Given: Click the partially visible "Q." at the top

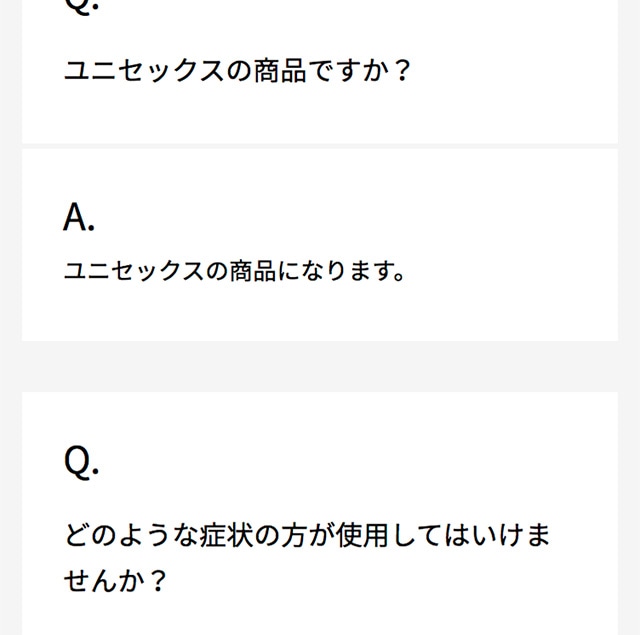Looking at the screenshot, I should coord(81,5).
